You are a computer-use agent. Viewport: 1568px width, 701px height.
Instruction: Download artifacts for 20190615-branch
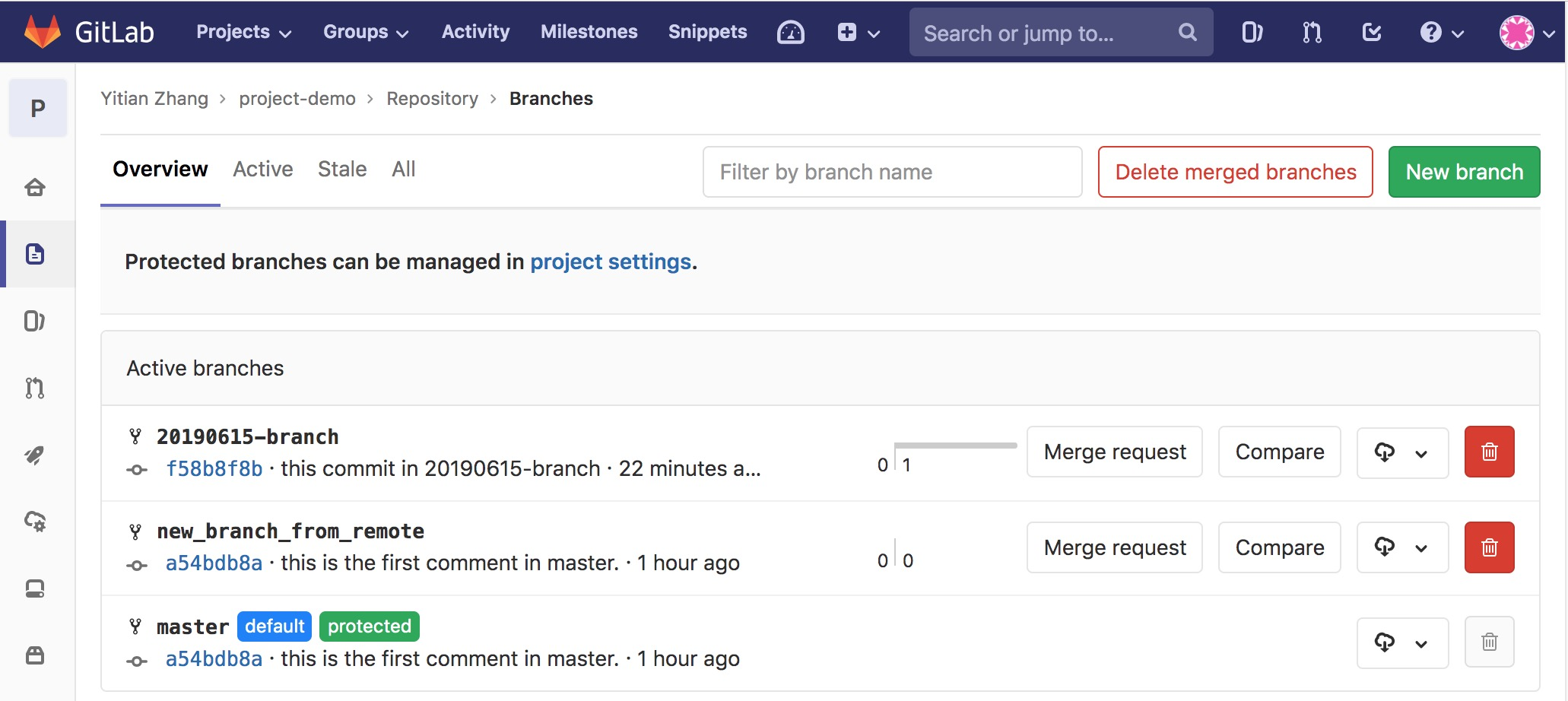[1384, 452]
